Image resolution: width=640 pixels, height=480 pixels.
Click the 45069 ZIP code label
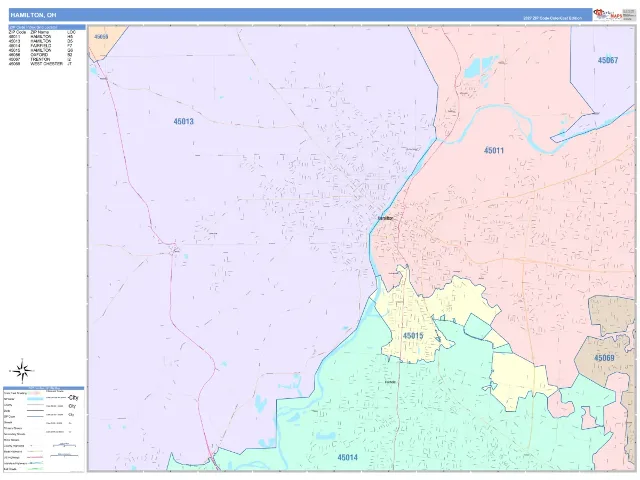tap(604, 358)
